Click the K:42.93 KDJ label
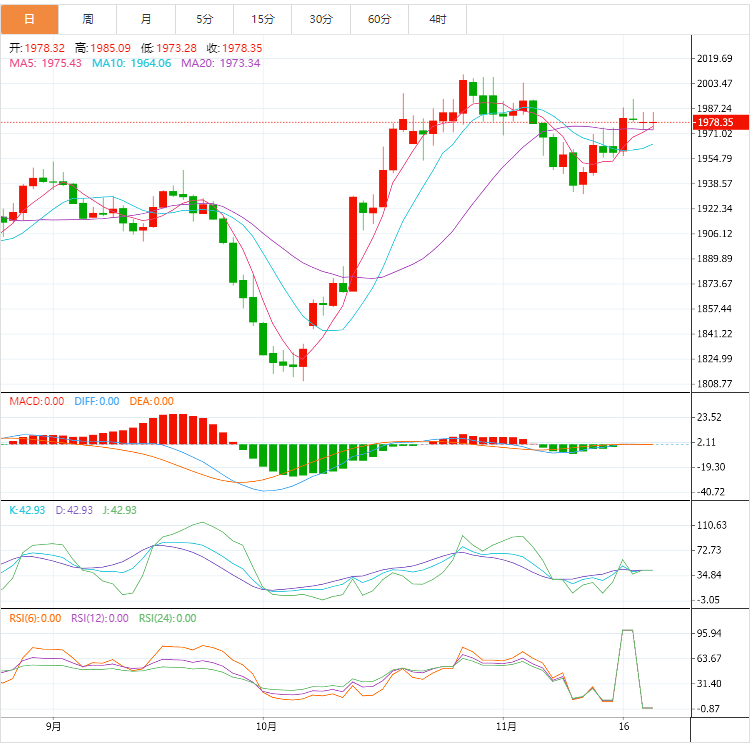Screen dimensions: 753x748 27,510
